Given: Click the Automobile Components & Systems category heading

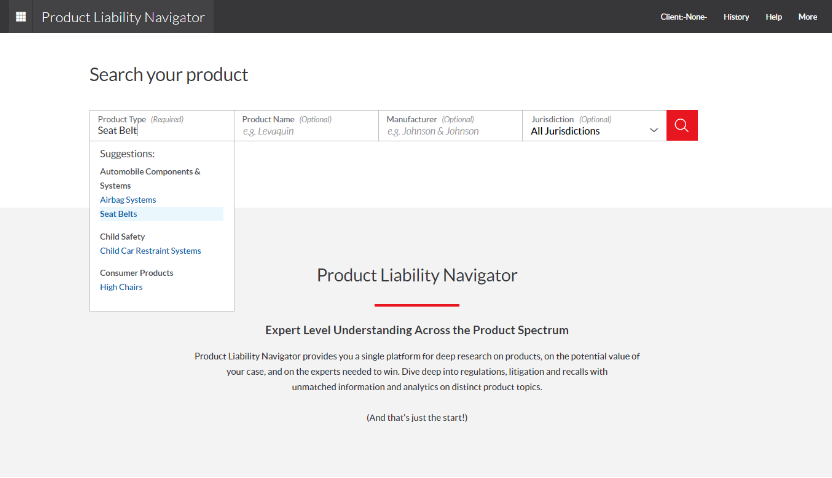Looking at the screenshot, I should tap(150, 179).
